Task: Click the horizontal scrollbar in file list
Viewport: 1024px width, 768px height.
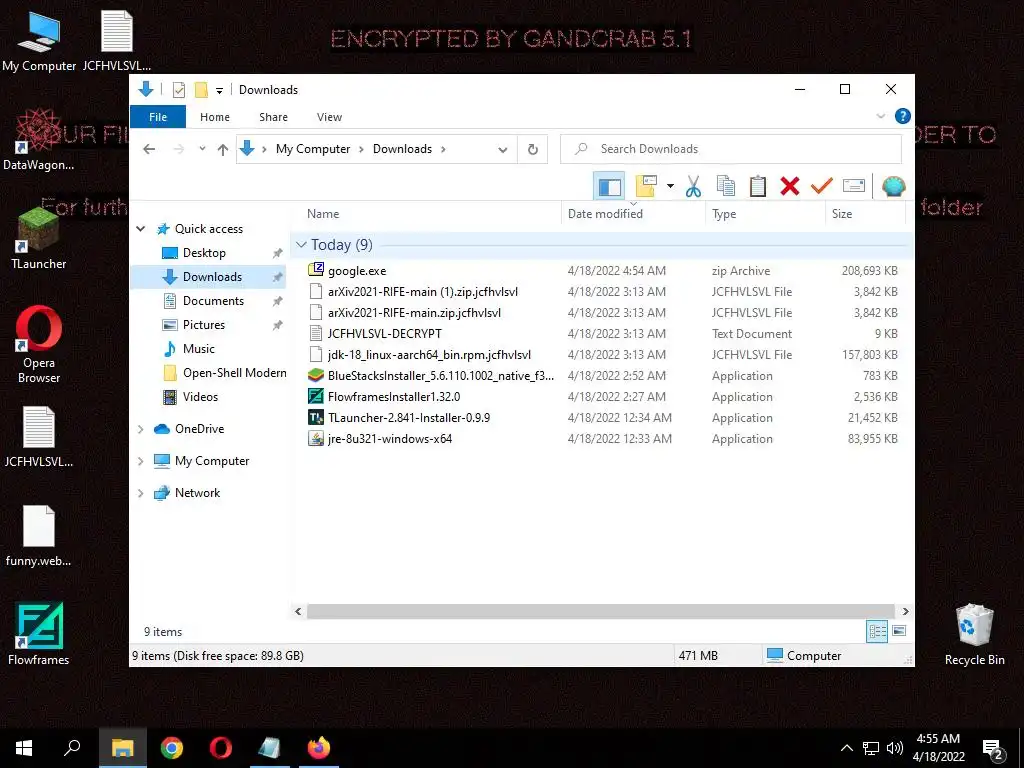Action: 600,611
